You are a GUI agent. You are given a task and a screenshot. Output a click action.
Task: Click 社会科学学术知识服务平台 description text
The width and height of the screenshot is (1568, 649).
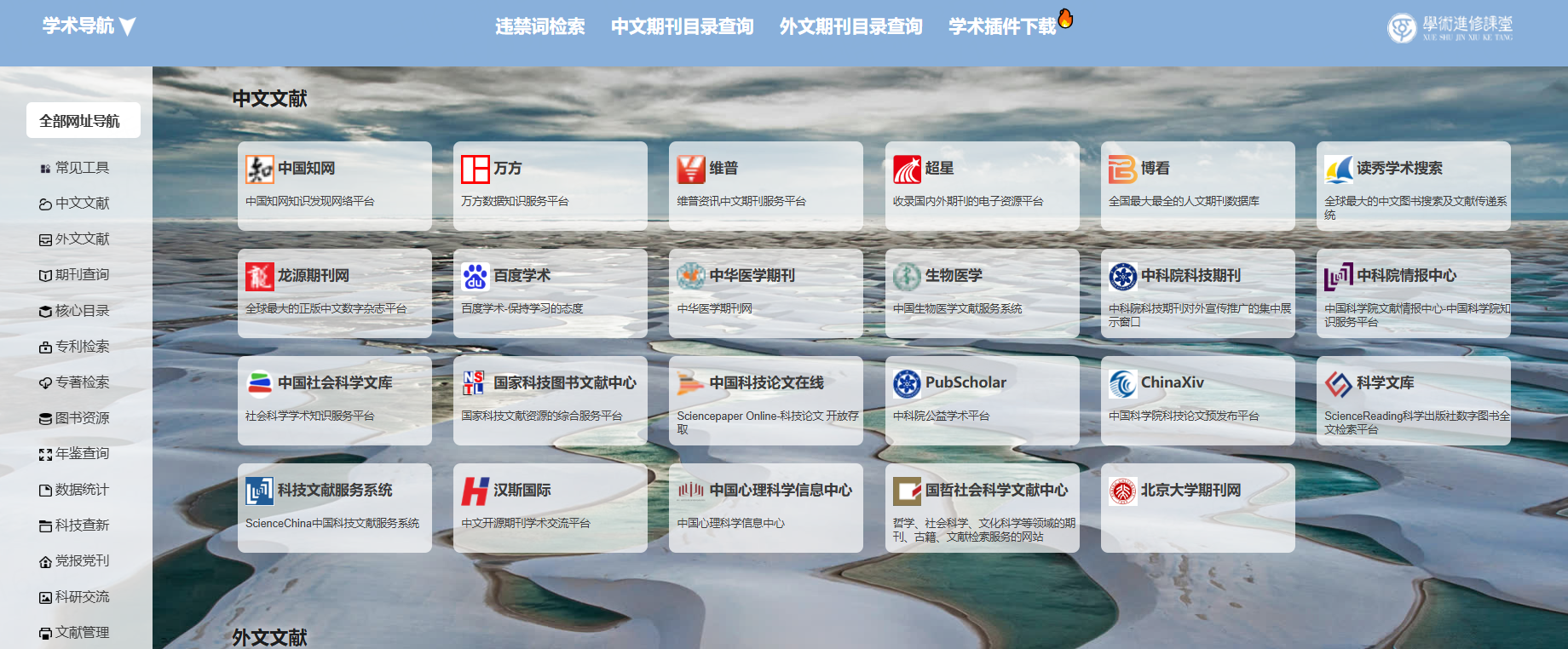point(310,416)
